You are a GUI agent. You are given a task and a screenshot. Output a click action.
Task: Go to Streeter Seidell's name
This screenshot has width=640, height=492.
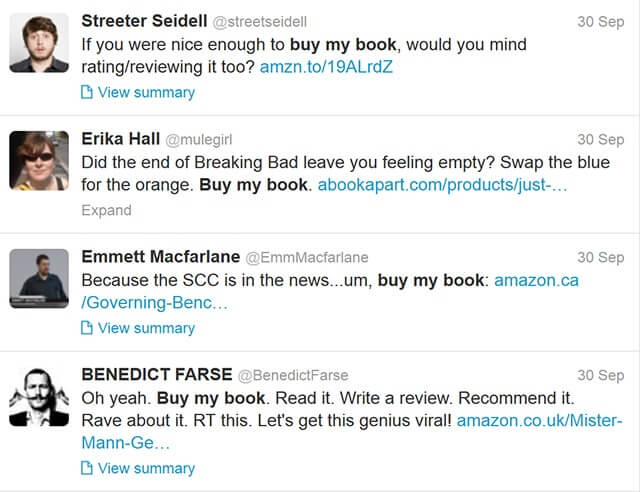(144, 20)
